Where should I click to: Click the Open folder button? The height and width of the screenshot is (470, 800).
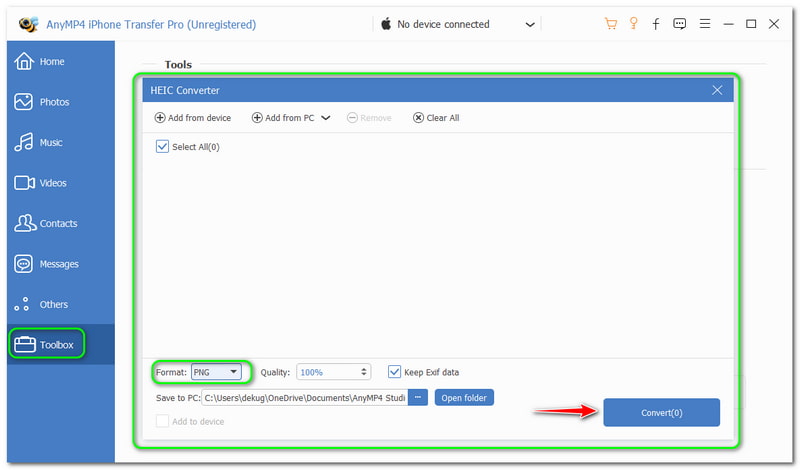(464, 398)
